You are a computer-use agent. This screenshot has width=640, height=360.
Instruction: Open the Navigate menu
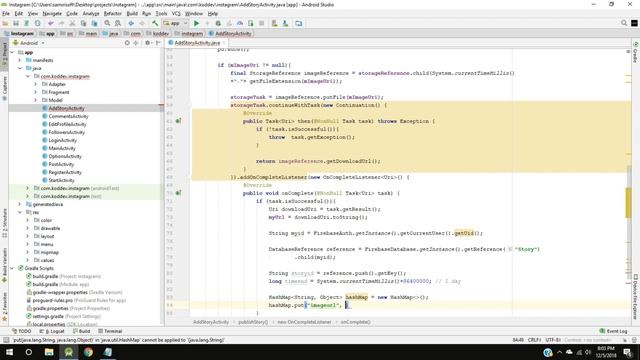tap(52, 13)
